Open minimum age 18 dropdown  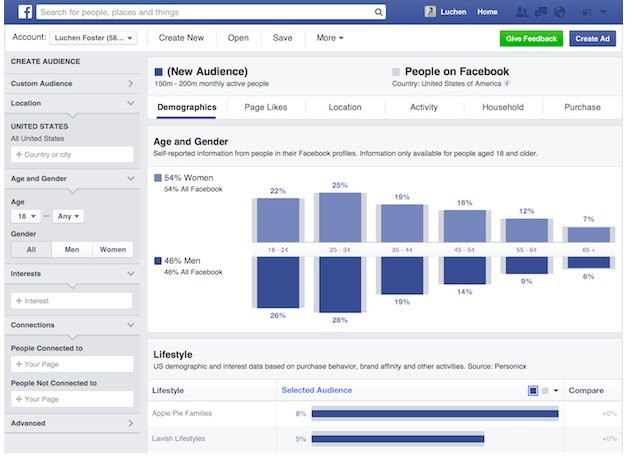[x=26, y=216]
